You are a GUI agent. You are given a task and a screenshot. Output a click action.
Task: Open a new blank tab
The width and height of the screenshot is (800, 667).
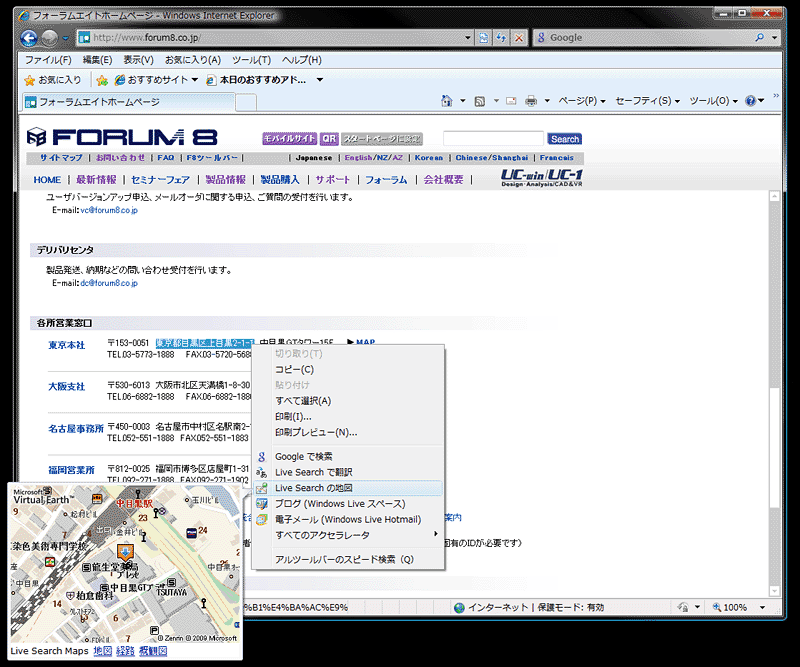[x=246, y=103]
